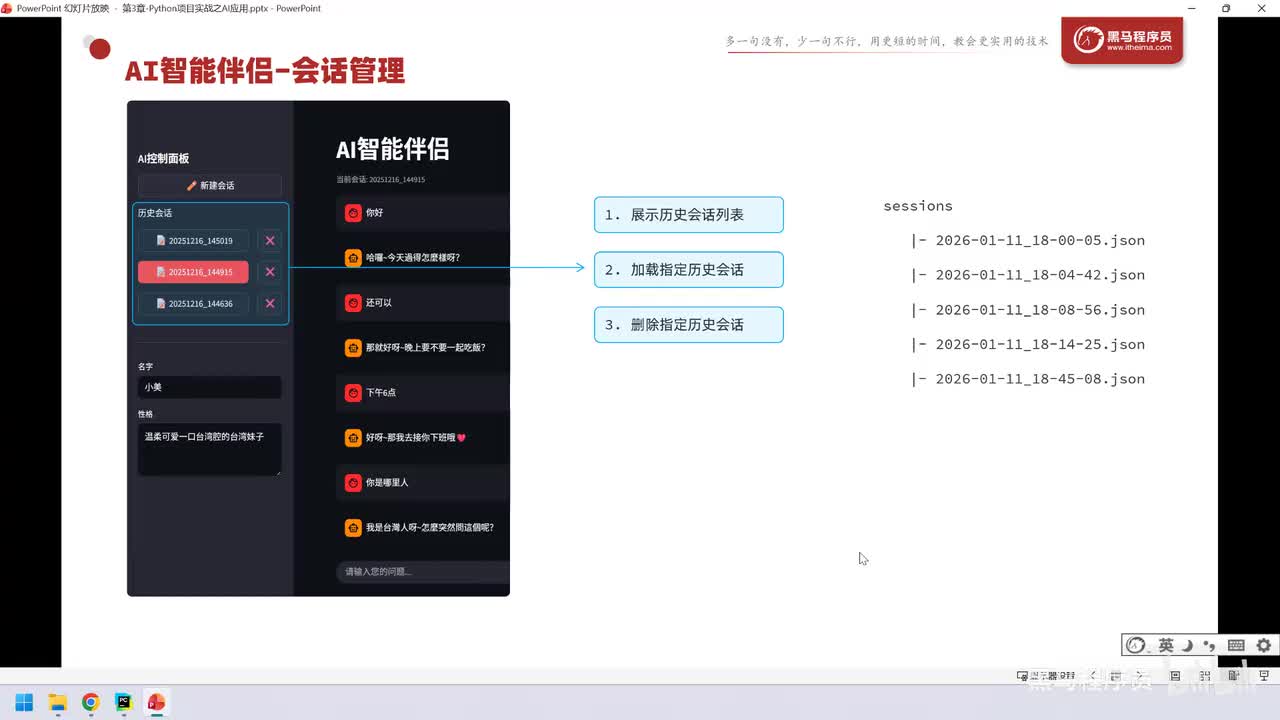Toggle the 英 English input mode
This screenshot has height=720, width=1280.
tap(1166, 646)
